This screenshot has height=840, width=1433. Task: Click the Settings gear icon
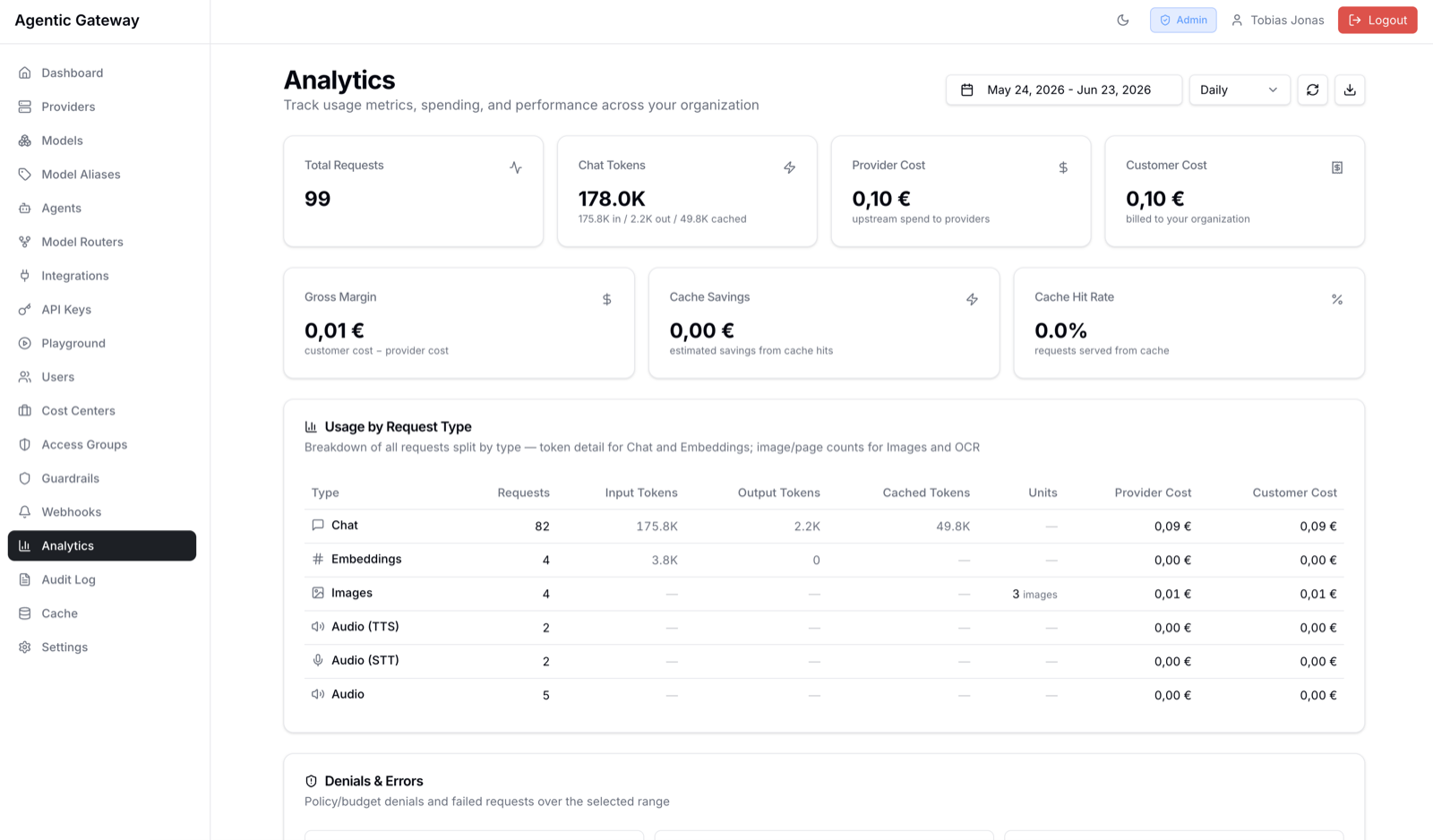coord(25,647)
